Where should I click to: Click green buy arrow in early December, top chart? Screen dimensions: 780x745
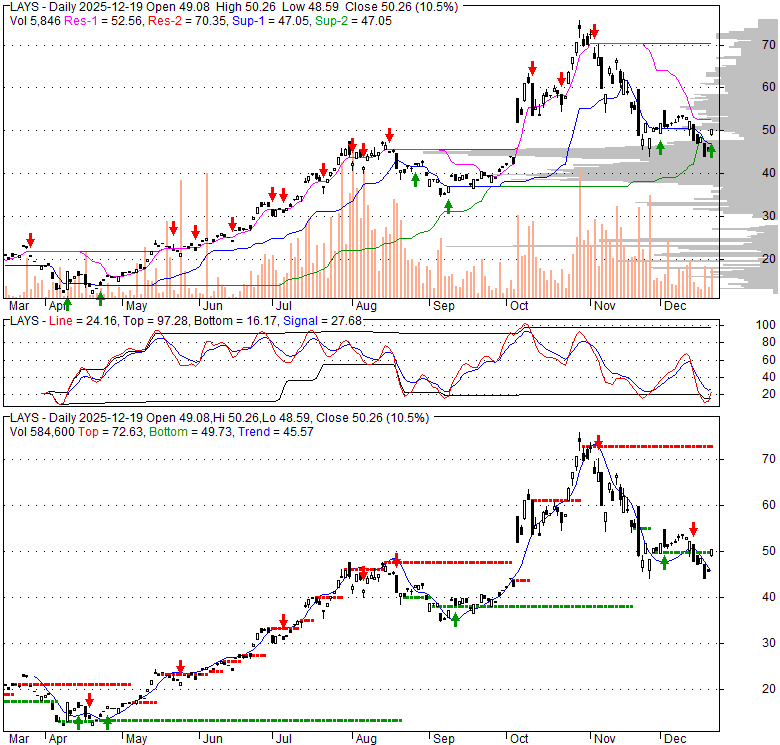pyautogui.click(x=660, y=147)
